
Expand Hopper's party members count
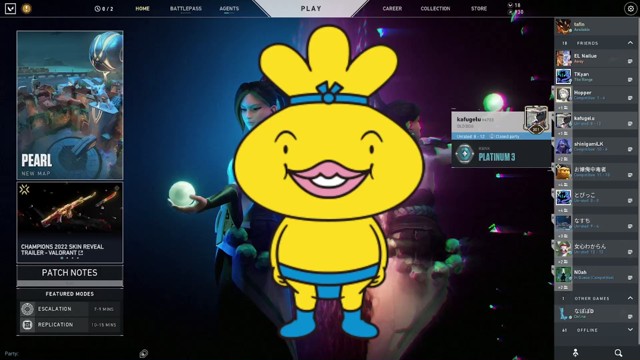tap(563, 108)
